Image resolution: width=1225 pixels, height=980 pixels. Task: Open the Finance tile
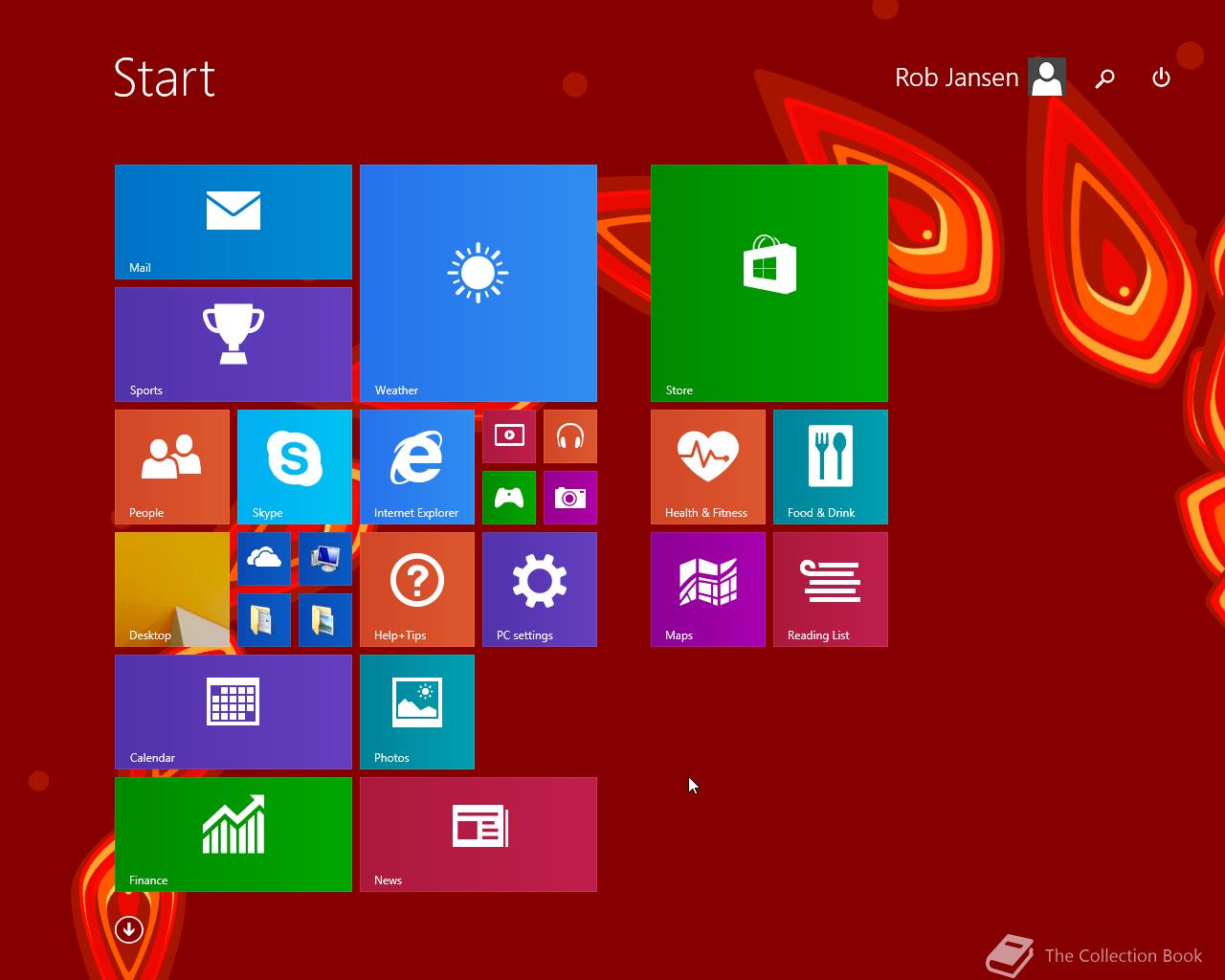tap(234, 835)
